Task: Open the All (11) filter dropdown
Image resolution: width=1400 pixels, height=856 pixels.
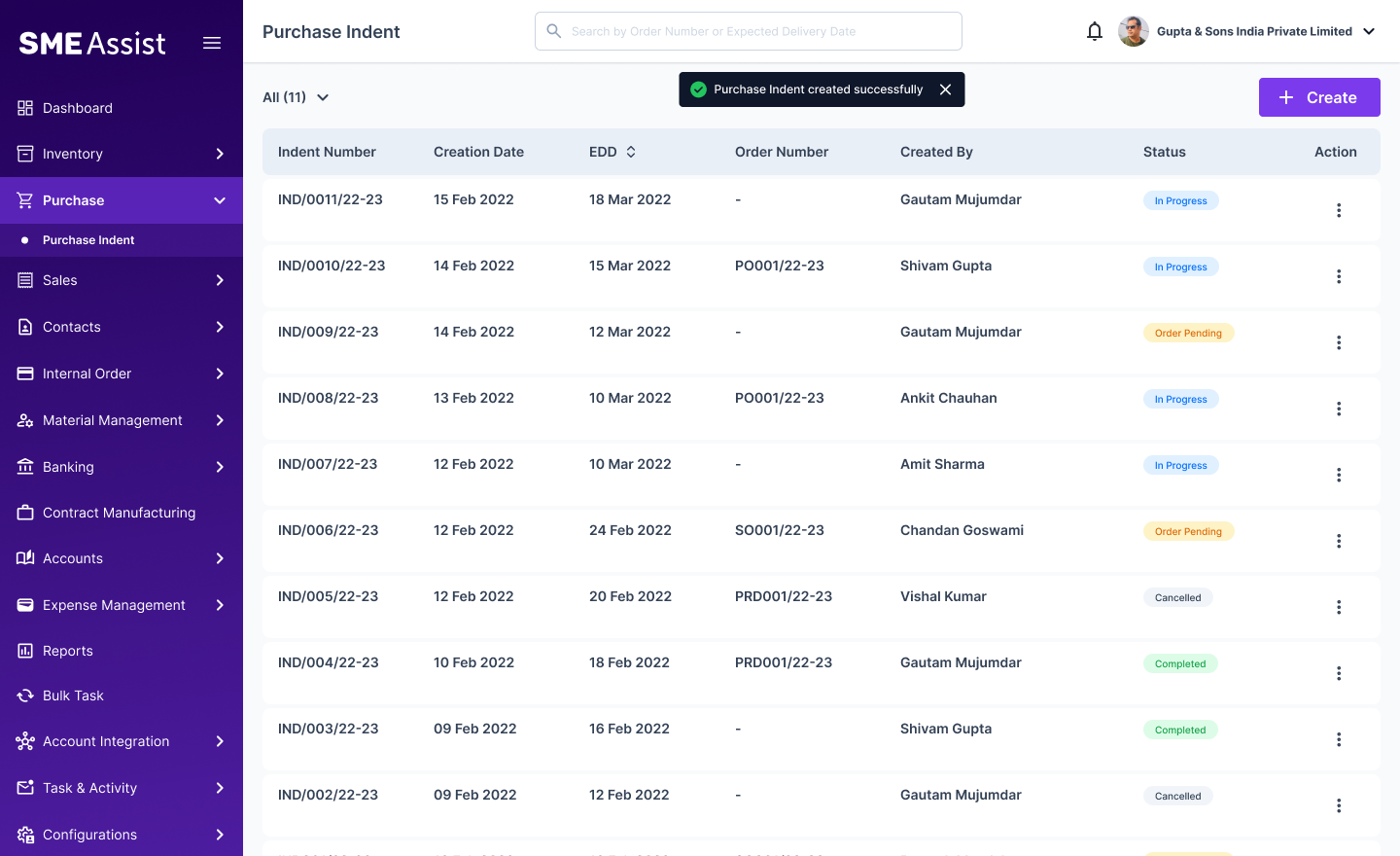Action: coord(296,97)
